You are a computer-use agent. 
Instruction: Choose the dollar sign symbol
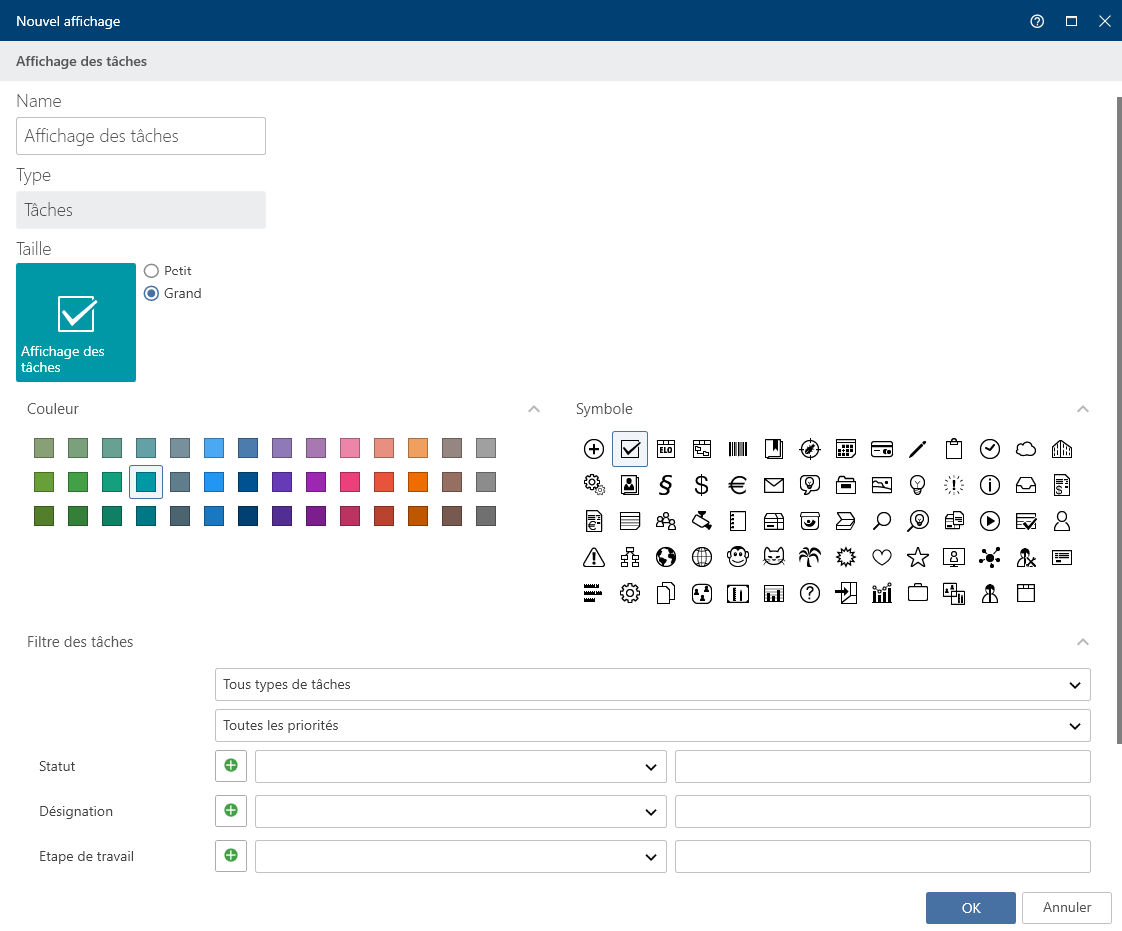coord(701,486)
